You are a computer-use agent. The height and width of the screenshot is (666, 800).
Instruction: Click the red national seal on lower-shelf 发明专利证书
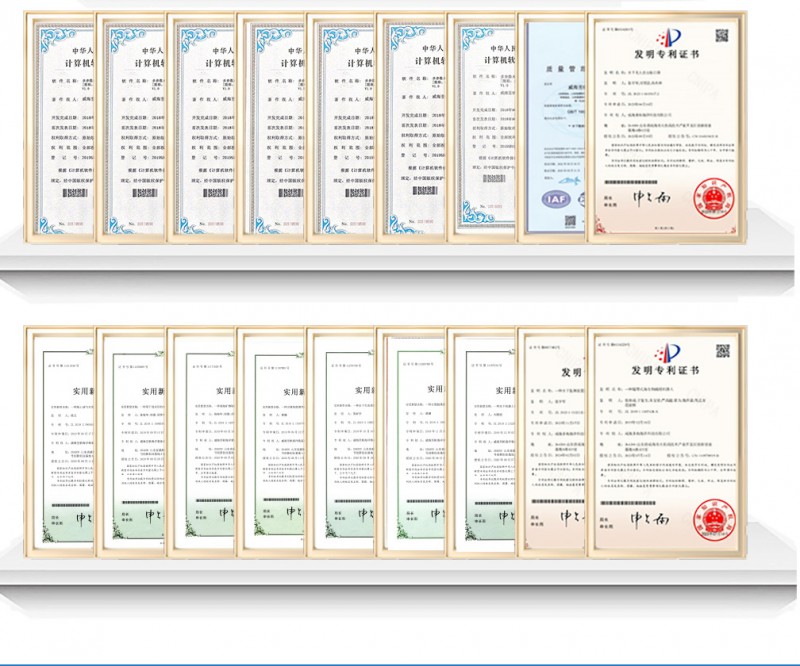tap(714, 520)
